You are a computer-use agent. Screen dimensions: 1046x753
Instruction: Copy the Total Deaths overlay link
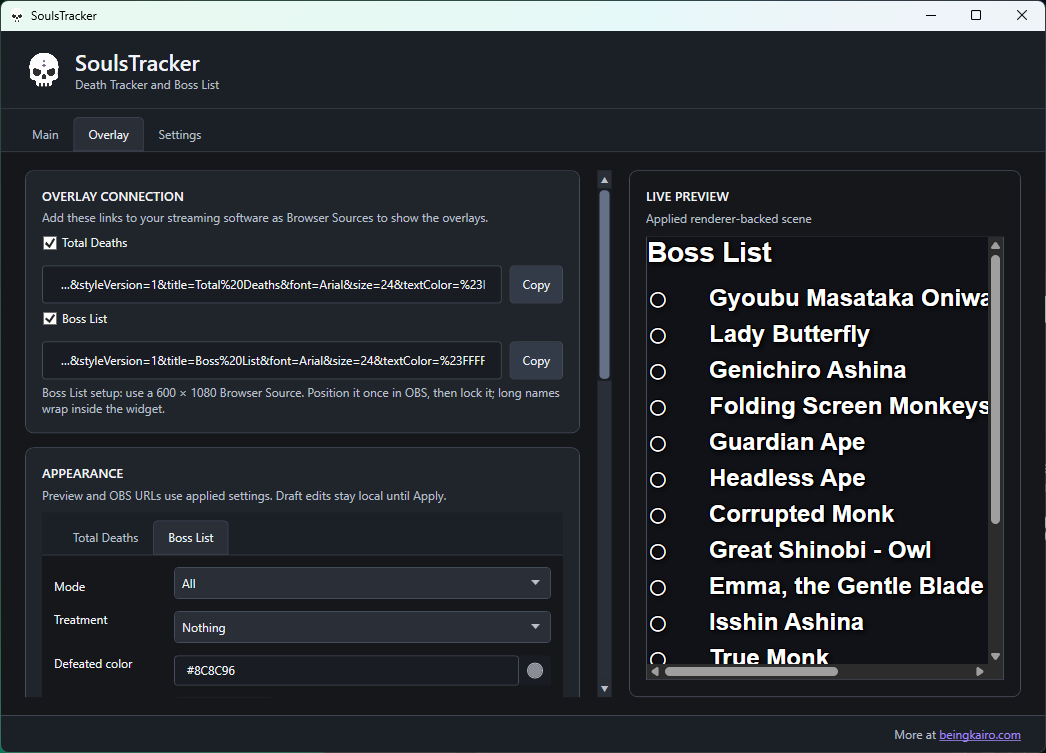click(x=536, y=285)
